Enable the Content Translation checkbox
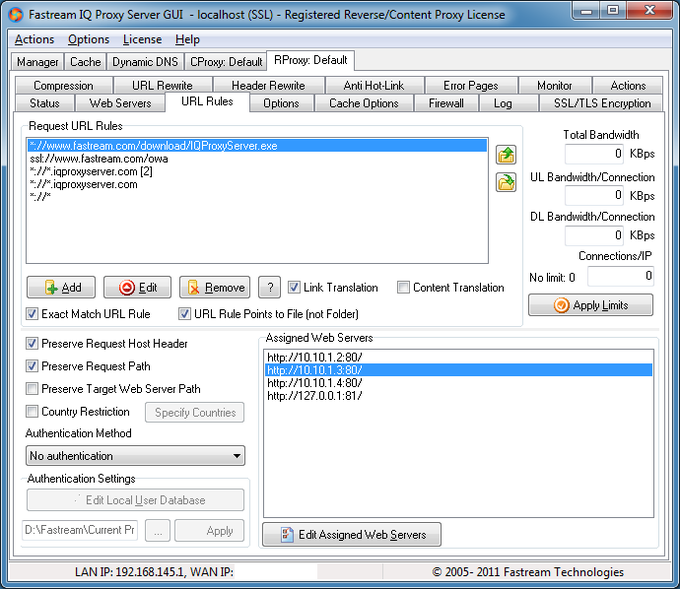Screen dimensions: 680x589 [403, 287]
